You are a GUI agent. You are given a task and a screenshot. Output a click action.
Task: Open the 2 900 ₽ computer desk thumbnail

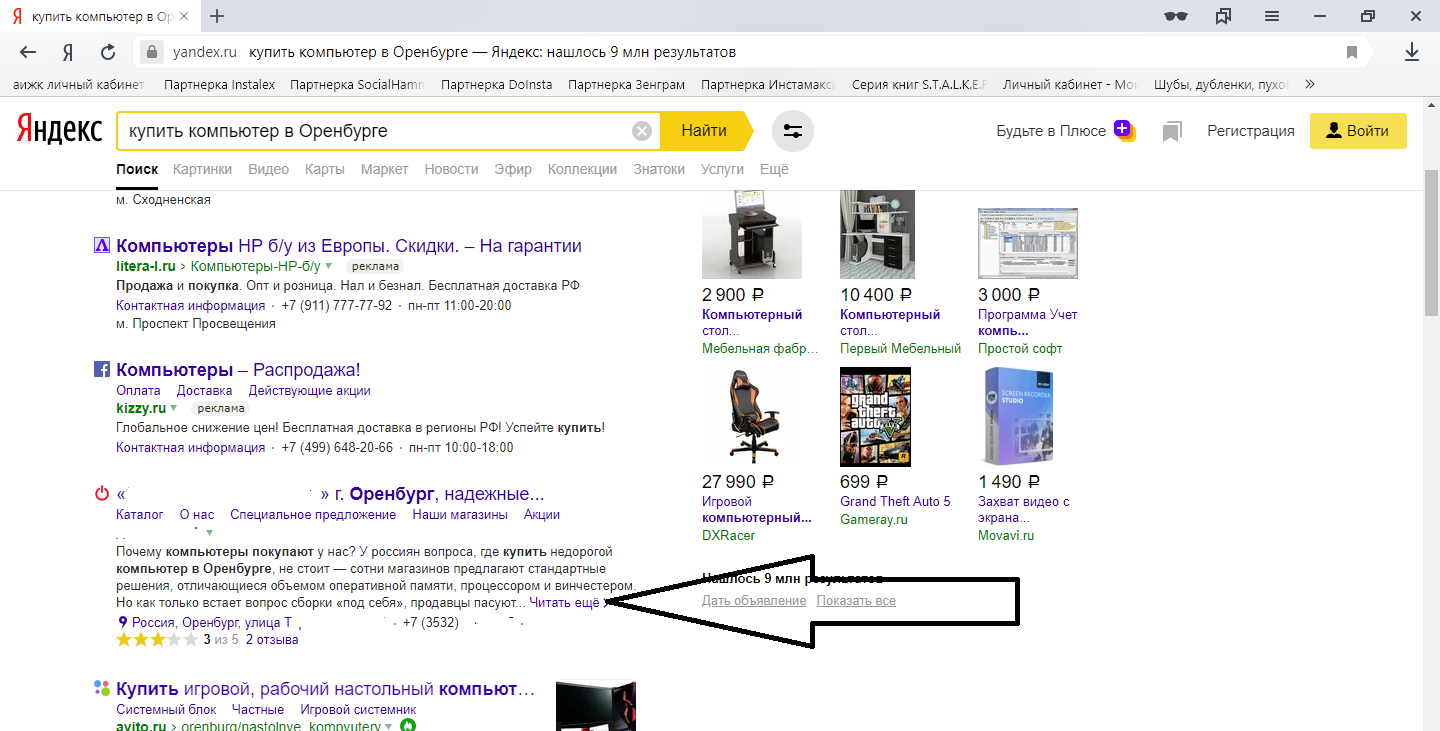click(752, 234)
